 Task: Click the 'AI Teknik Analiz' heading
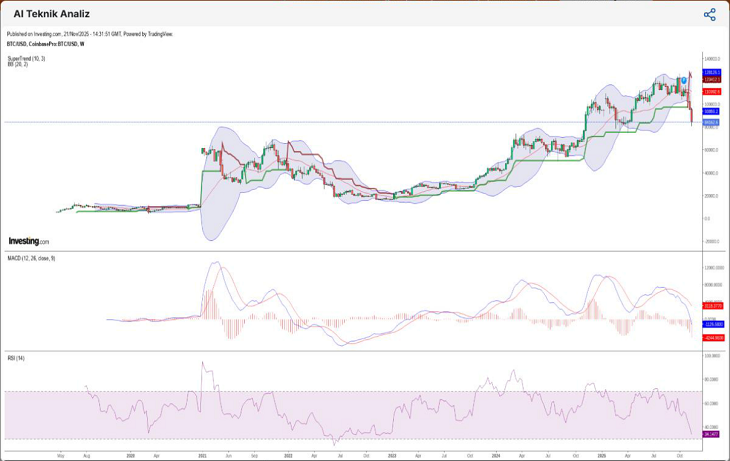pos(51,14)
